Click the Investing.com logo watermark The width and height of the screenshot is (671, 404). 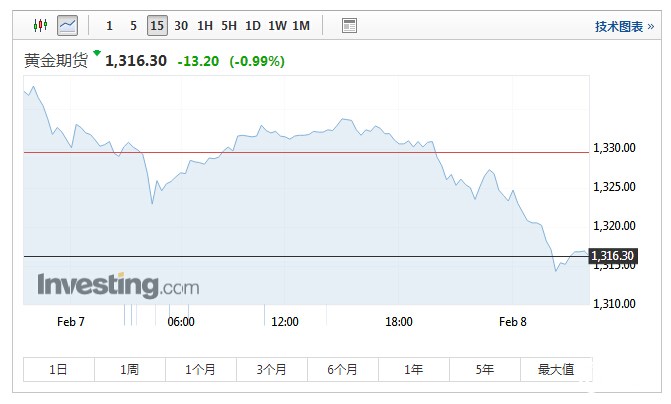(x=118, y=285)
